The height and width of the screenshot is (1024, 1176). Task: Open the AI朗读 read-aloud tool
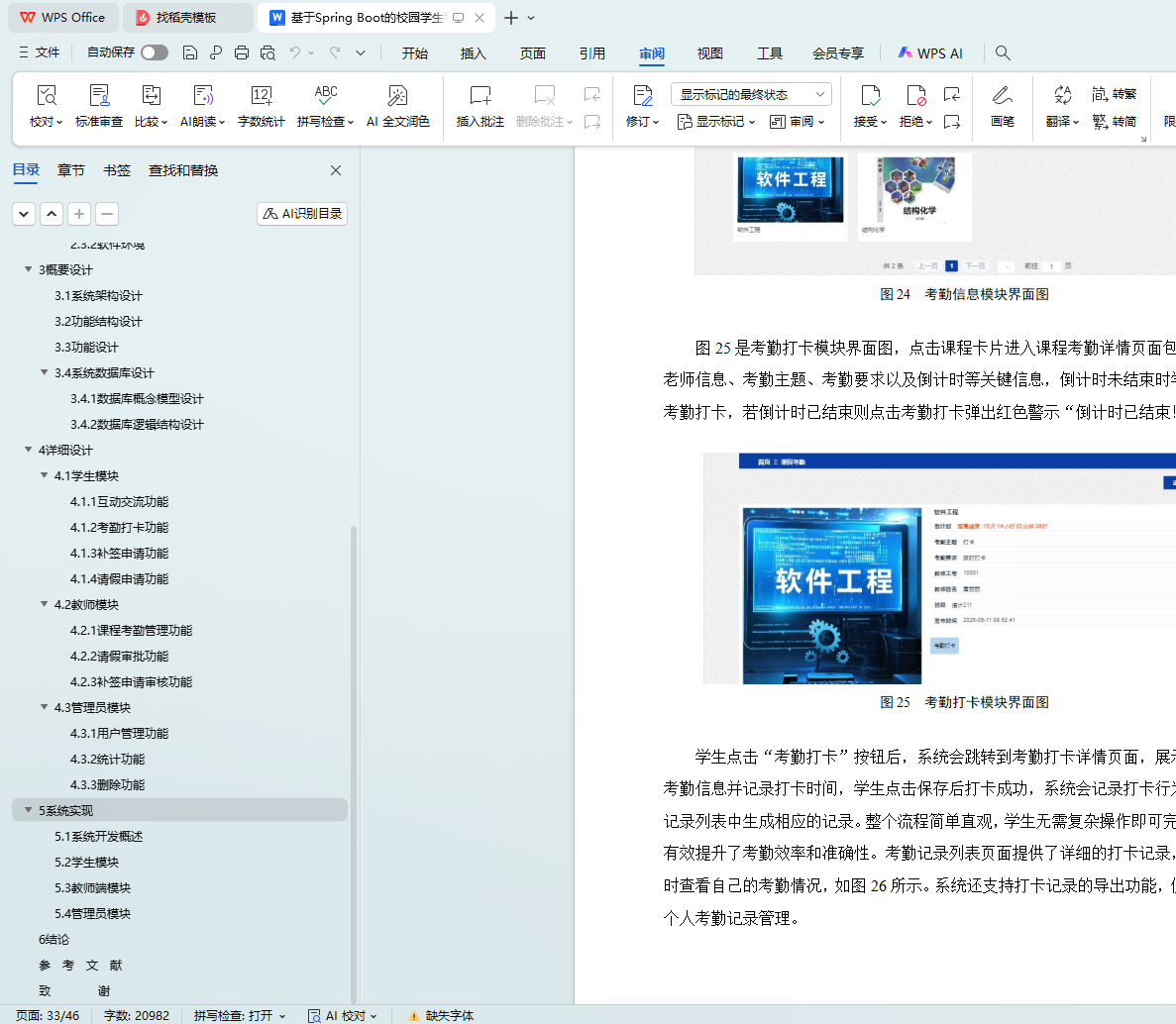click(202, 96)
